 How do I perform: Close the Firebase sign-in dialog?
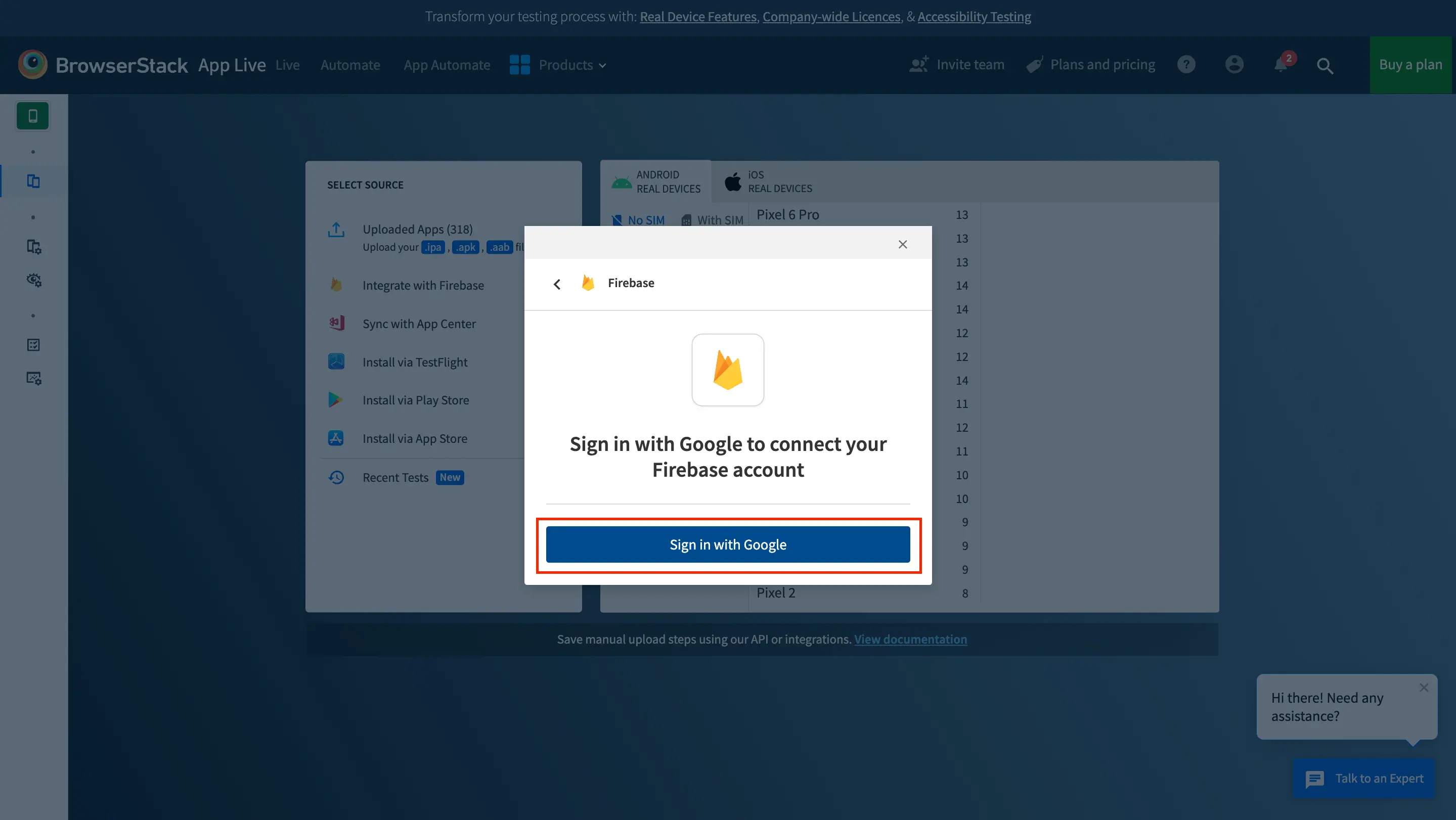(902, 244)
